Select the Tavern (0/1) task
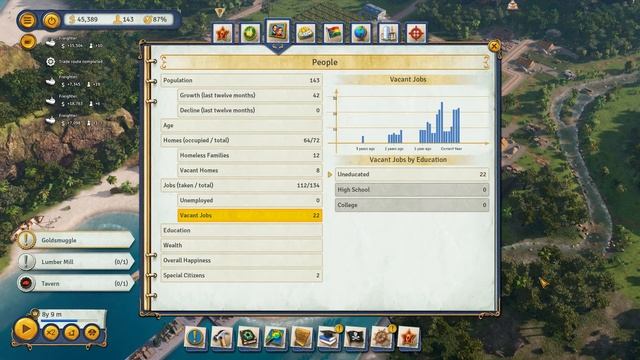 click(76, 283)
